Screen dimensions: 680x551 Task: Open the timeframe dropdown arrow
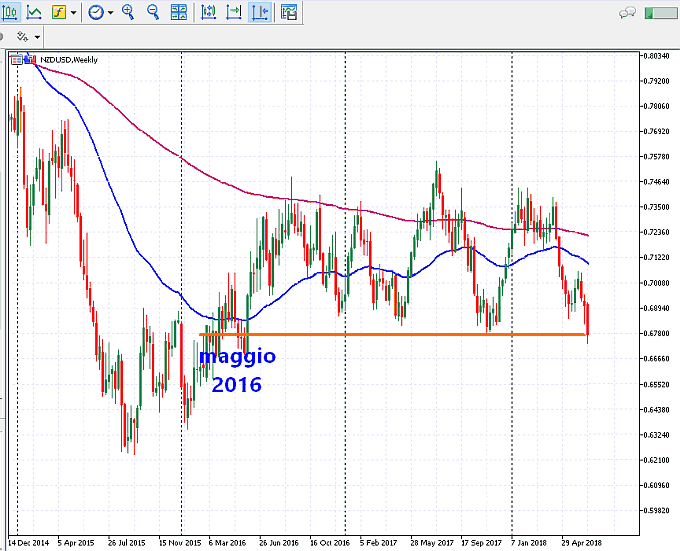click(x=109, y=13)
